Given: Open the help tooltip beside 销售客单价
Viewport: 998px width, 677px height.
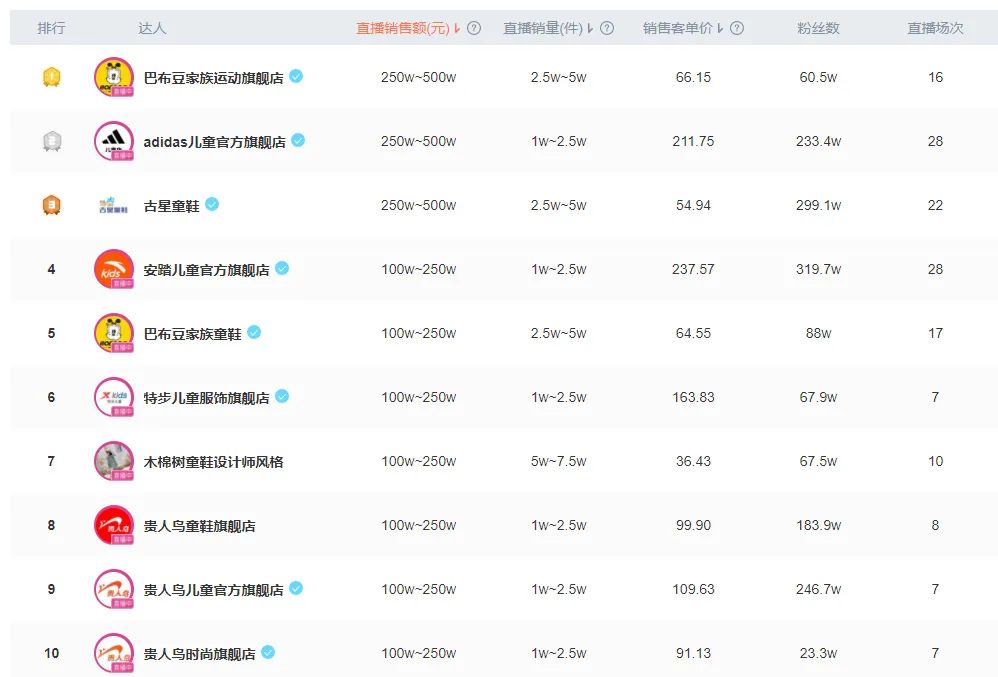Looking at the screenshot, I should 738,28.
